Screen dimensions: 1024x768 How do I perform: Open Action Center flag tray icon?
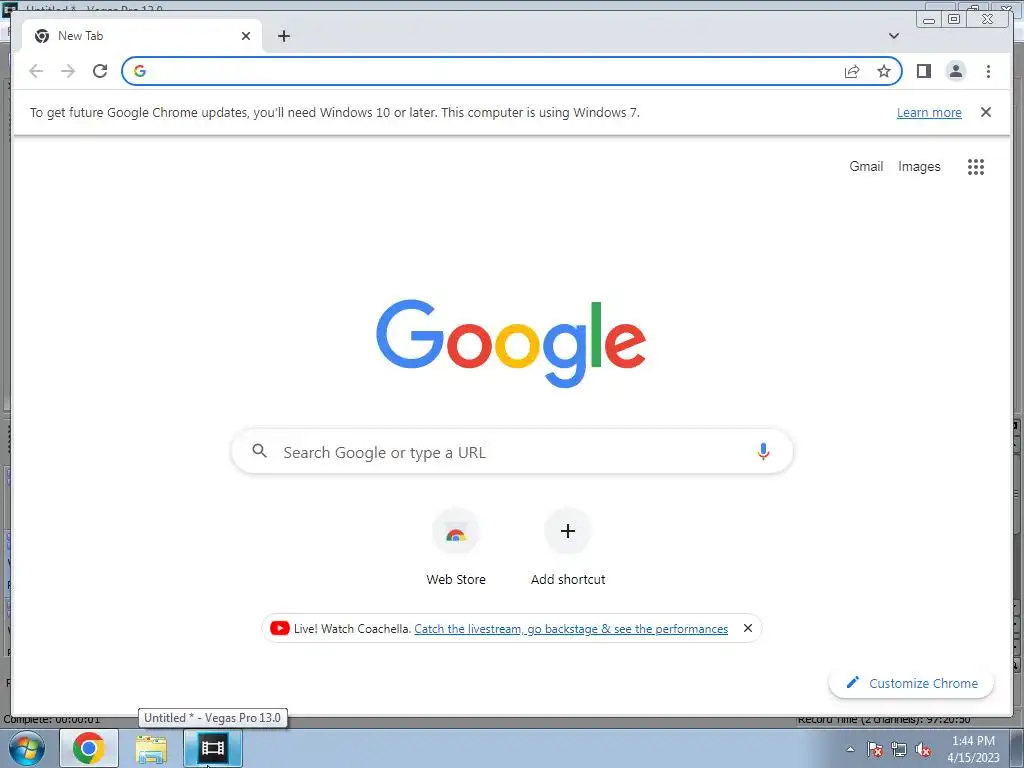[875, 749]
